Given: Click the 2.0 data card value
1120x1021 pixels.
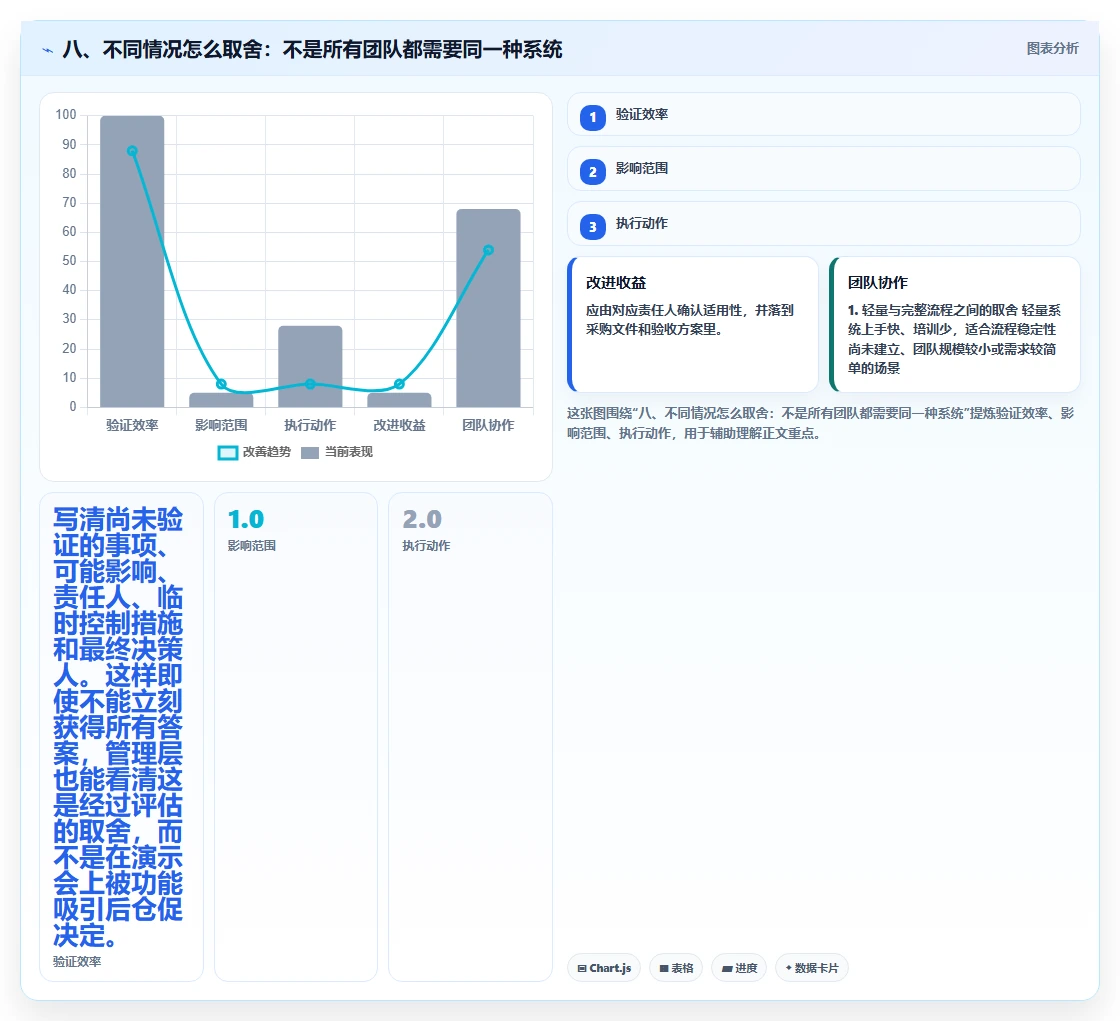Looking at the screenshot, I should 422,519.
